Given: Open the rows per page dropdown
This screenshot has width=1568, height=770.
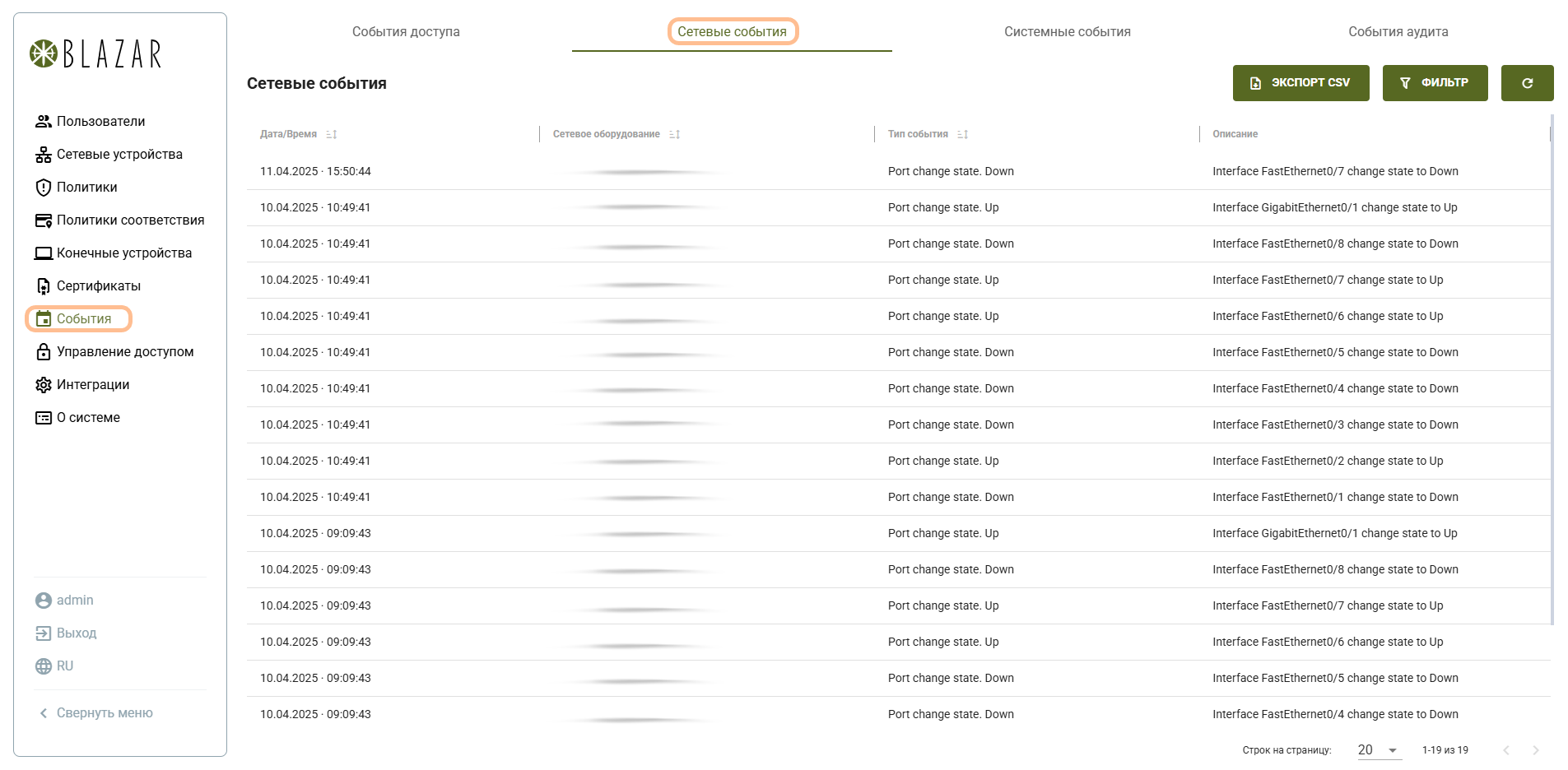Looking at the screenshot, I should click(1379, 750).
